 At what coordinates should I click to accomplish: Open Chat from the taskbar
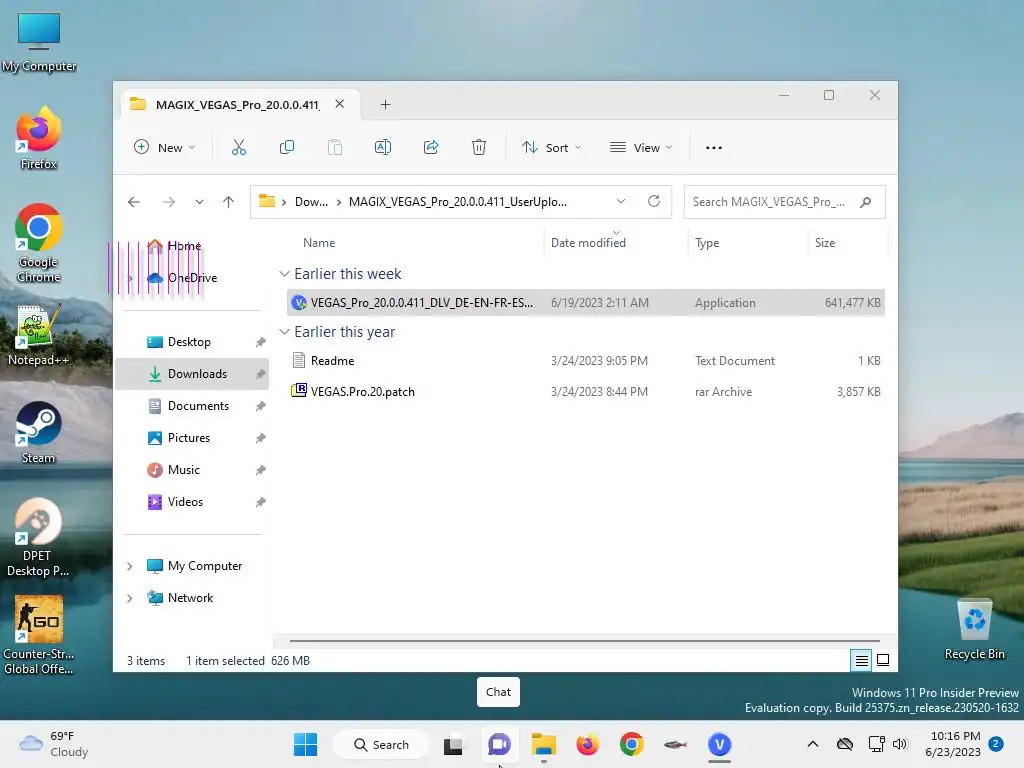pos(499,744)
